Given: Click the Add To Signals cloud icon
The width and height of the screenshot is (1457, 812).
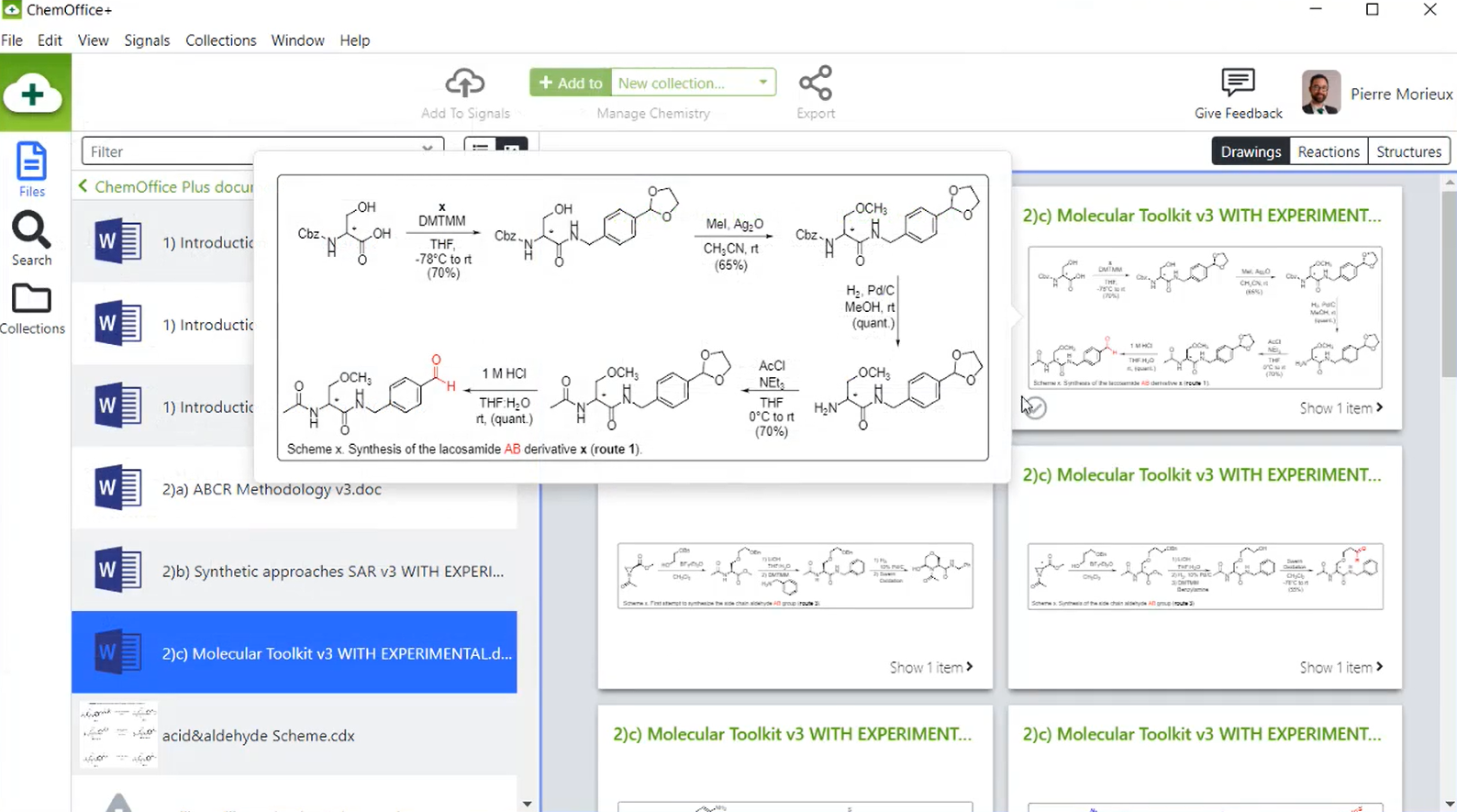Looking at the screenshot, I should pos(465,83).
